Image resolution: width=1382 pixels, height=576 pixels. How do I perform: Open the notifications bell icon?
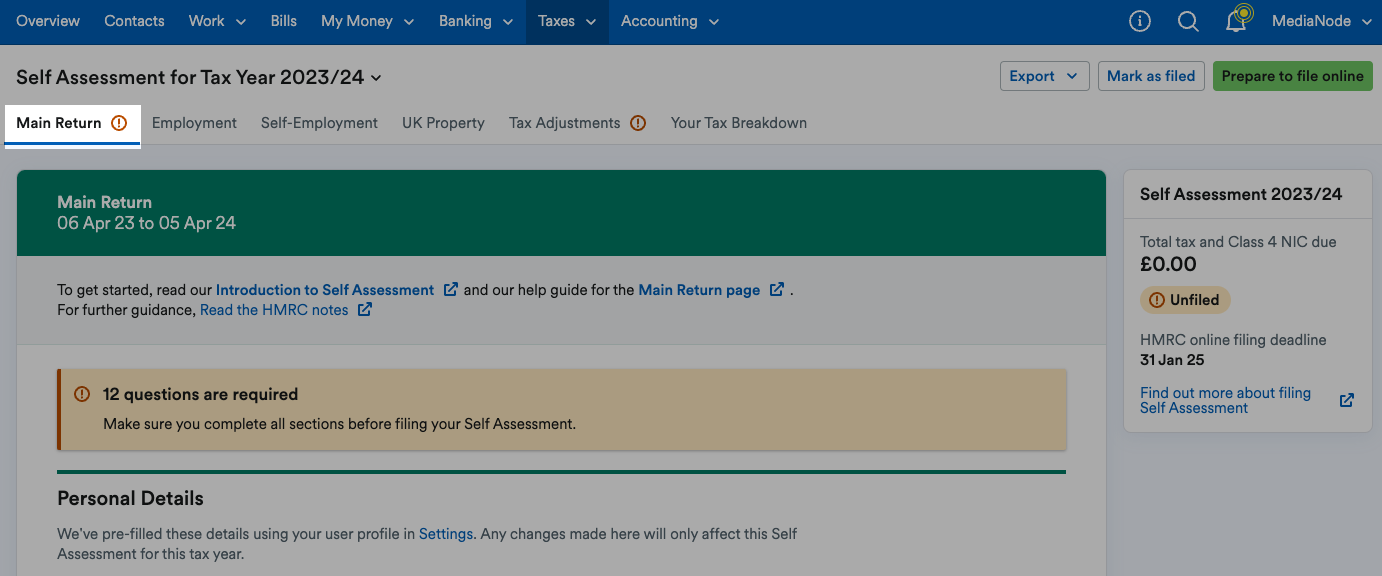1238,19
